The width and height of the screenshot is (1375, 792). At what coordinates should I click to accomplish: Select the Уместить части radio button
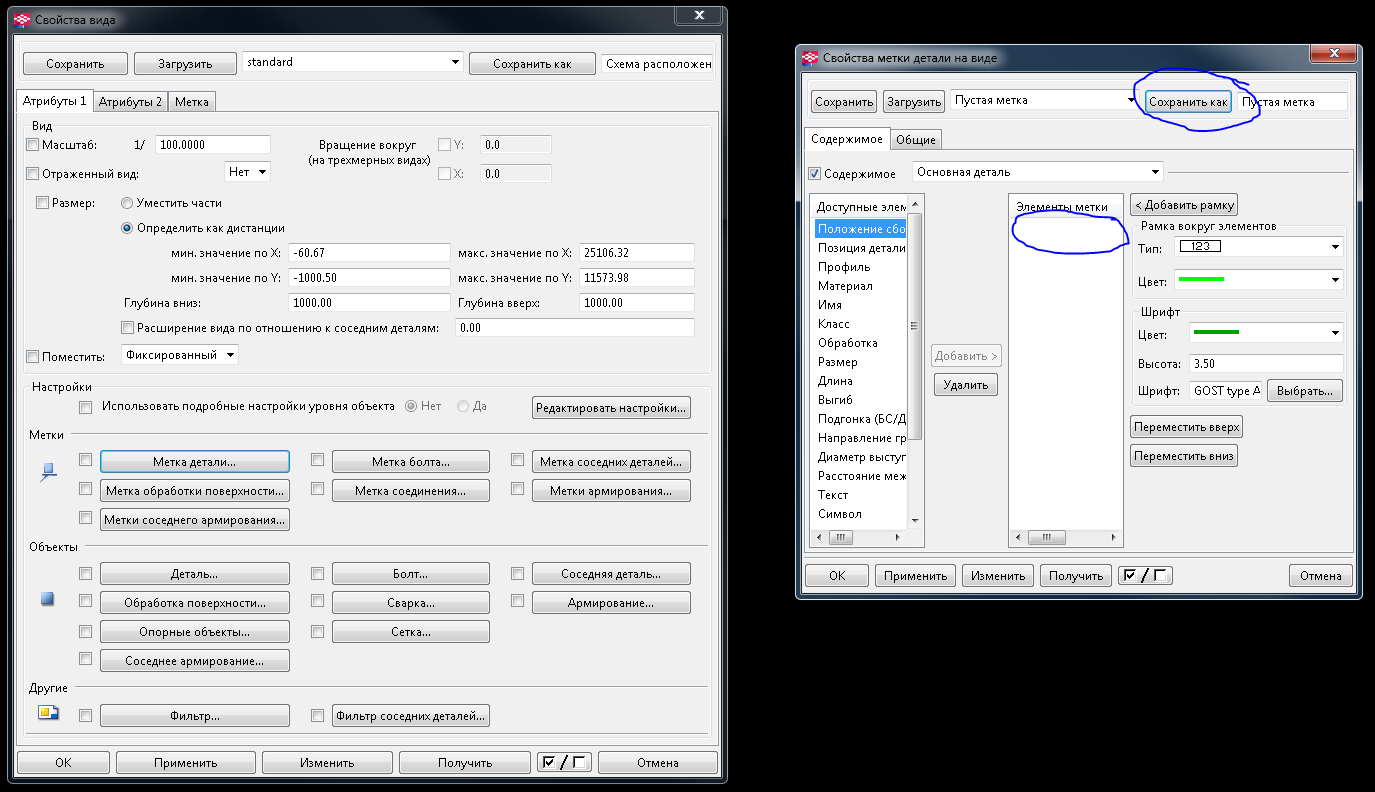coord(127,203)
